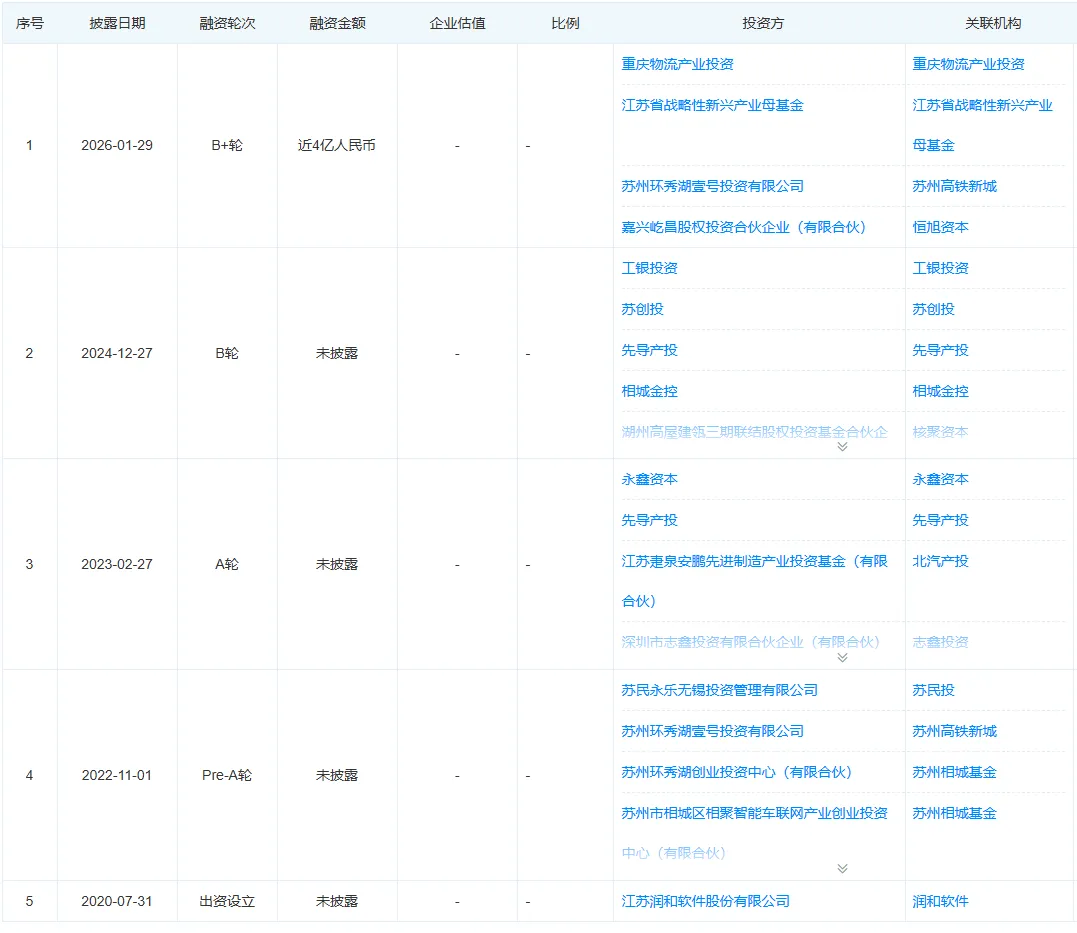
Task: Open investor 苏州环秀湖创业投资中心（有限合伙）
Action: [736, 773]
